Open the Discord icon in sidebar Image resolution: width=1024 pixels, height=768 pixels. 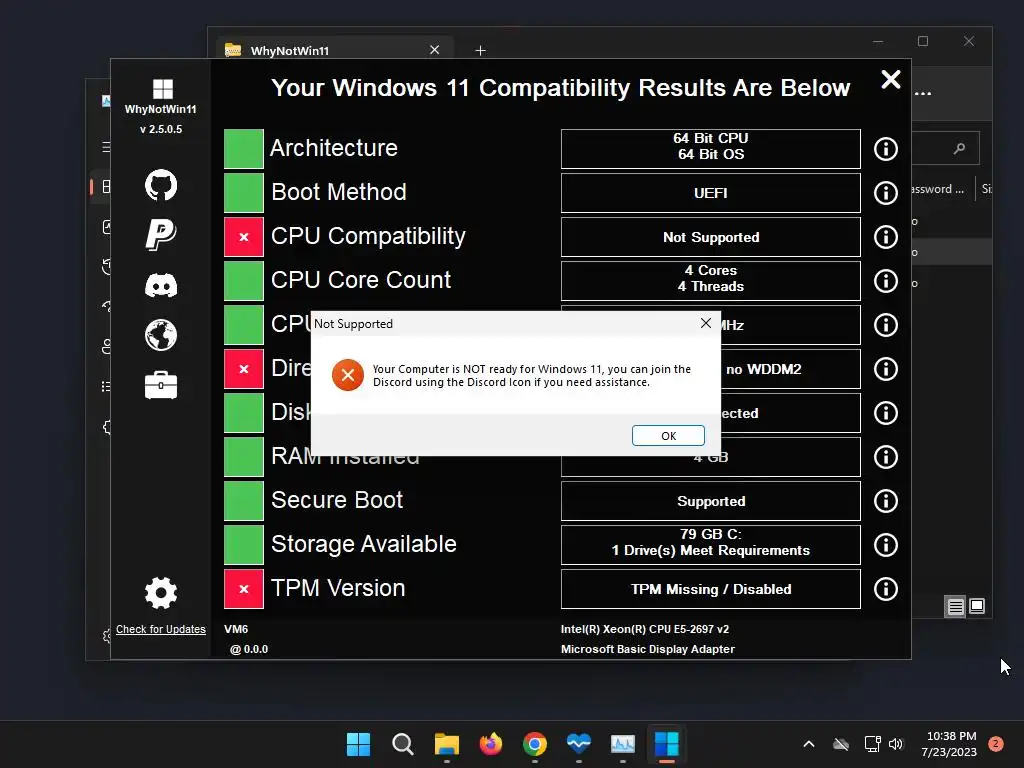(x=161, y=285)
